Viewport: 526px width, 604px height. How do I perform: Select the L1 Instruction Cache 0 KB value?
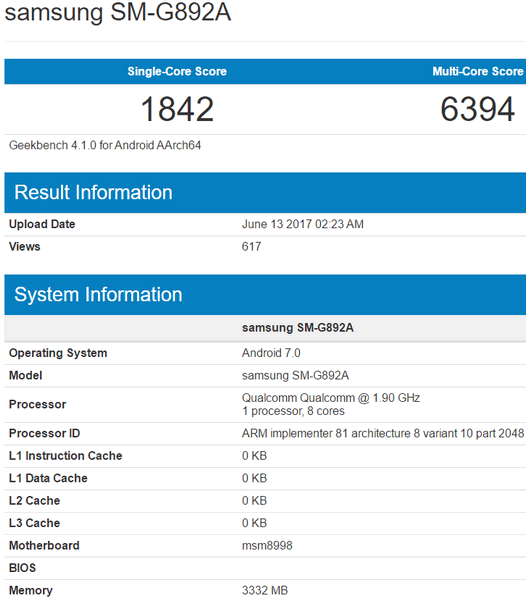254,456
